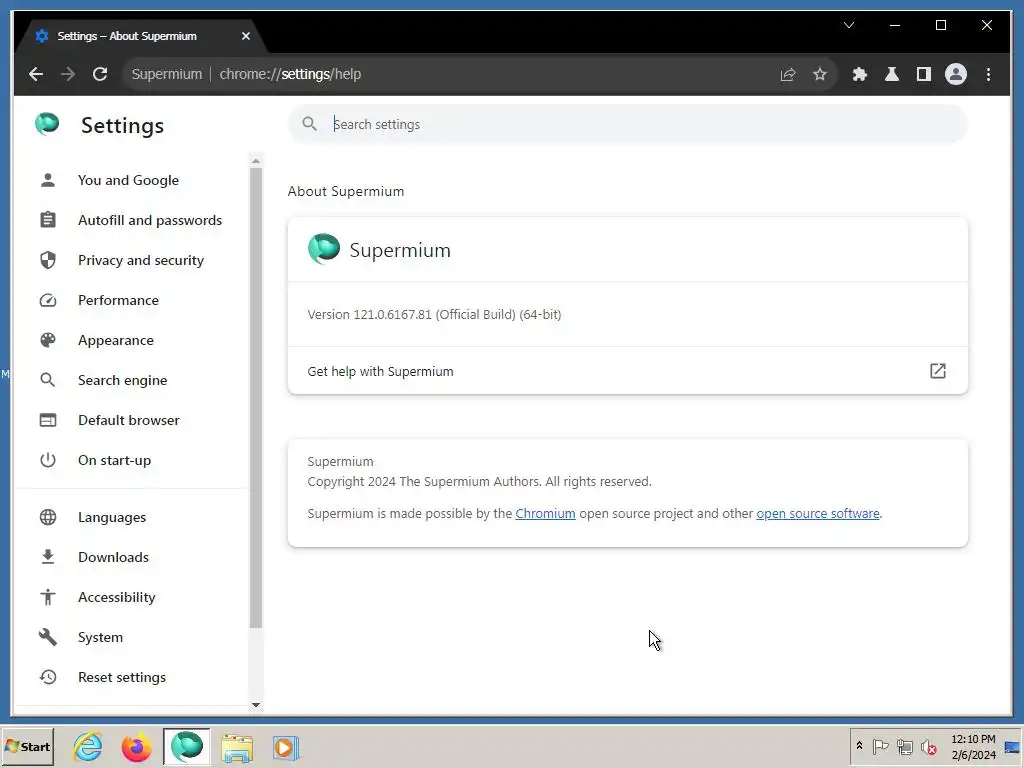Click the clipboard icon for Autofill
The image size is (1024, 768).
[x=48, y=220]
